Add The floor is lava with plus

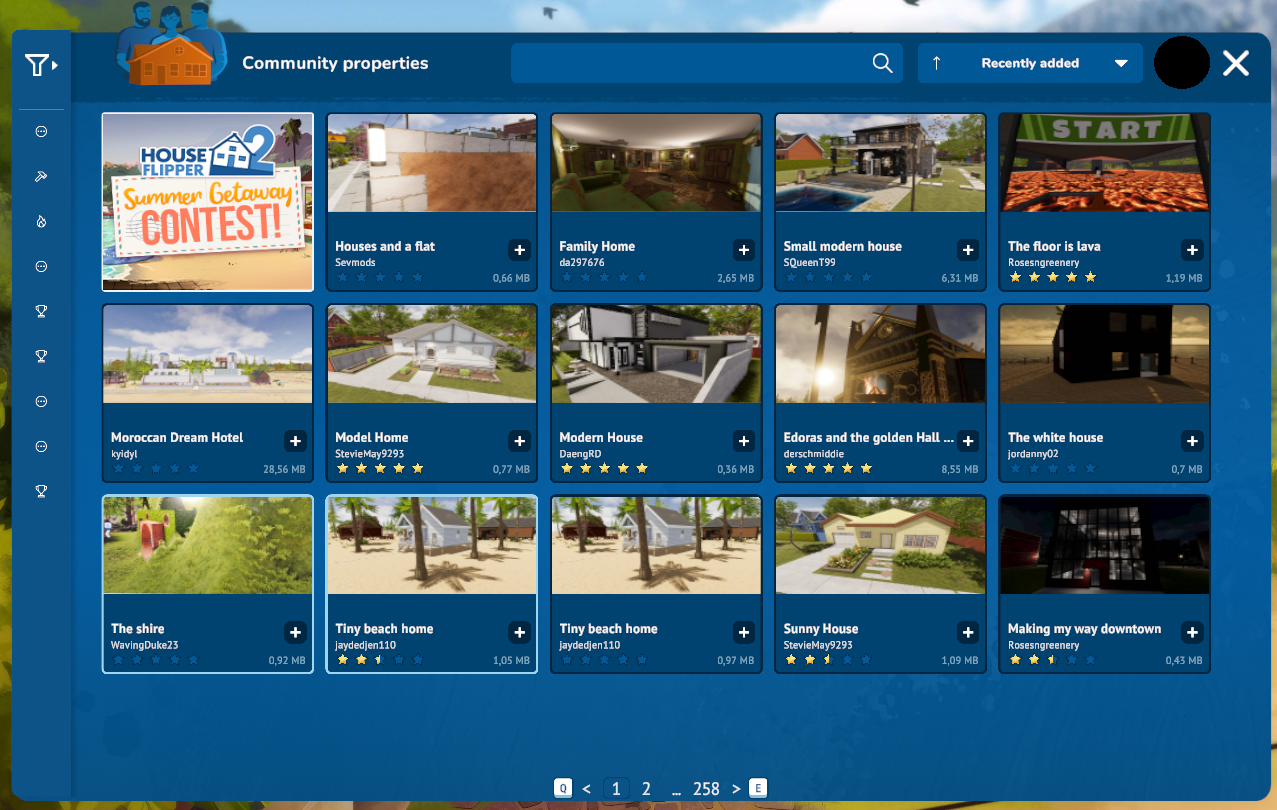pos(1191,250)
